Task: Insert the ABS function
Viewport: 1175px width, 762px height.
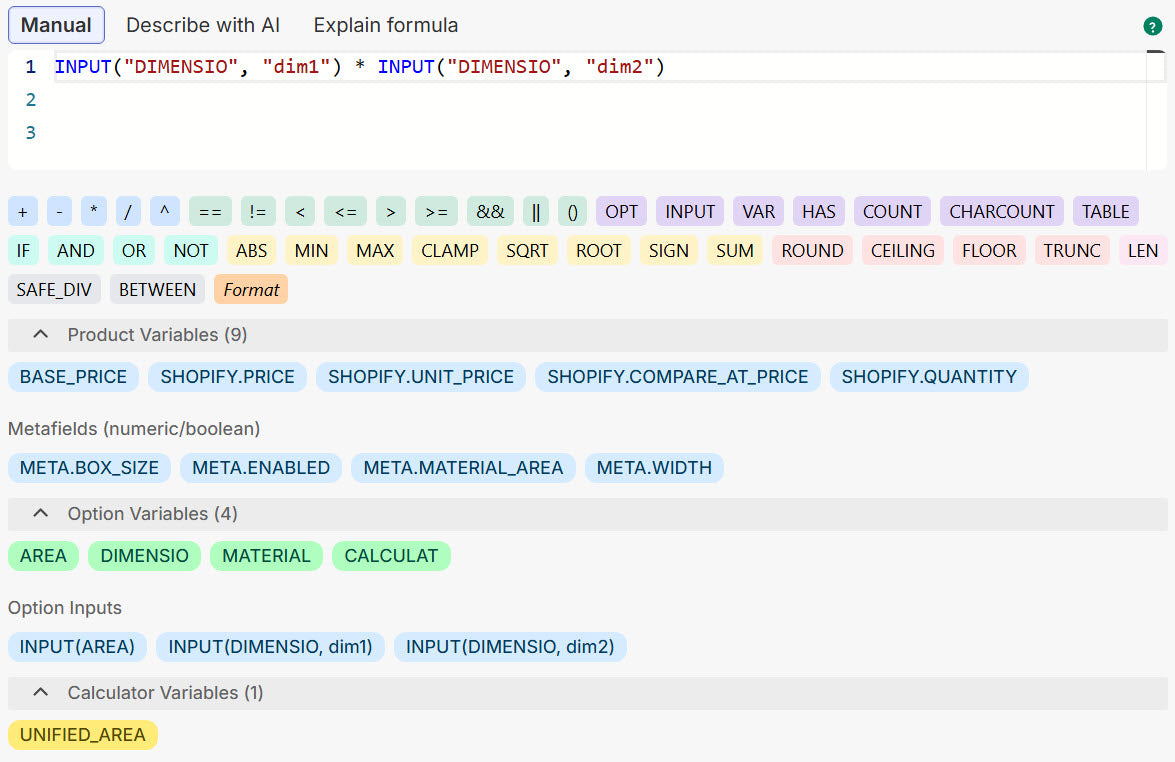Action: coord(252,251)
